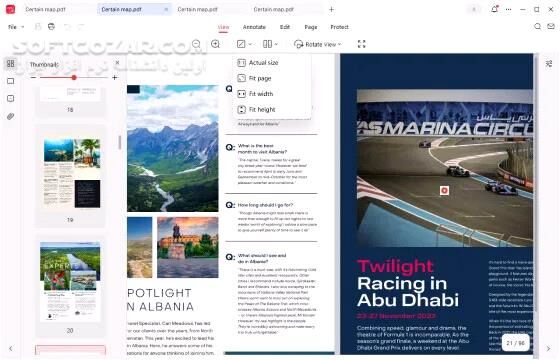Click the page number indicator 21/96
The image size is (560, 360).
[515, 343]
